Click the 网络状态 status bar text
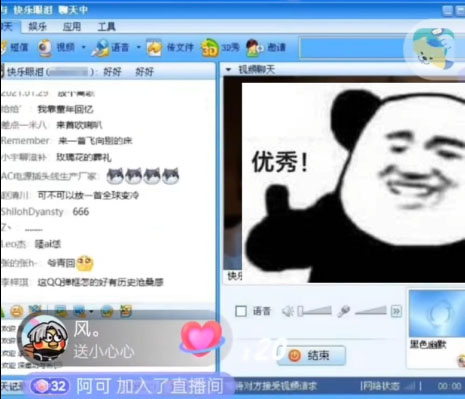 380,386
